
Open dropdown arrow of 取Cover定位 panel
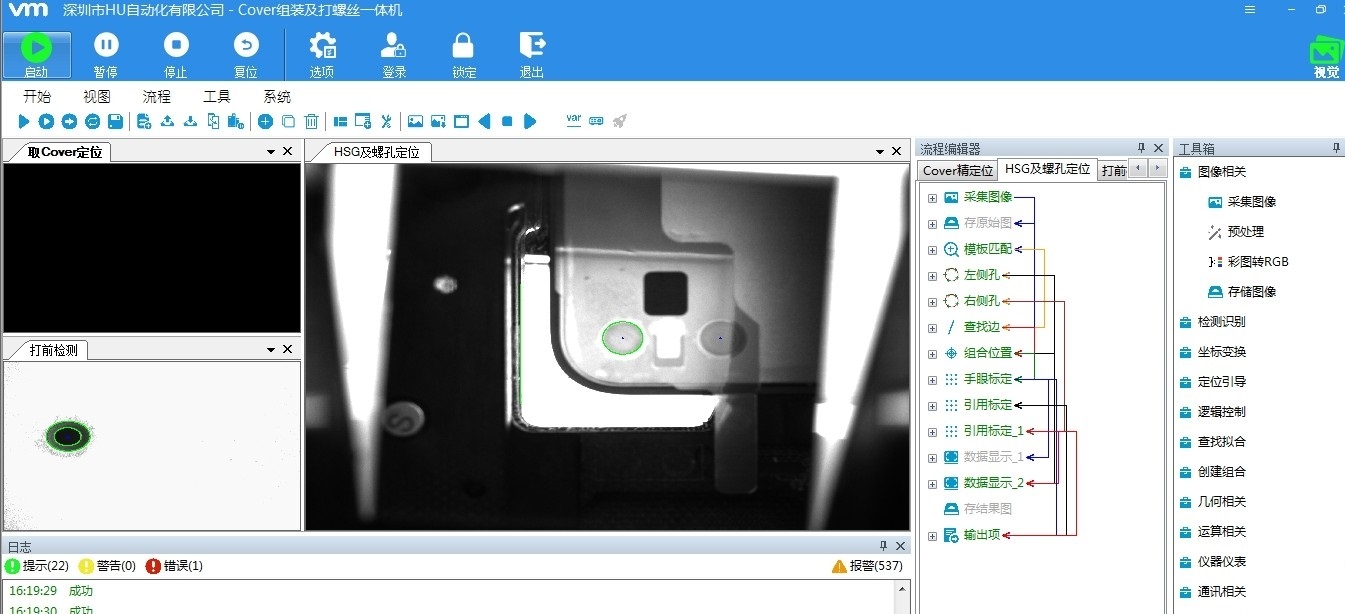[271, 152]
